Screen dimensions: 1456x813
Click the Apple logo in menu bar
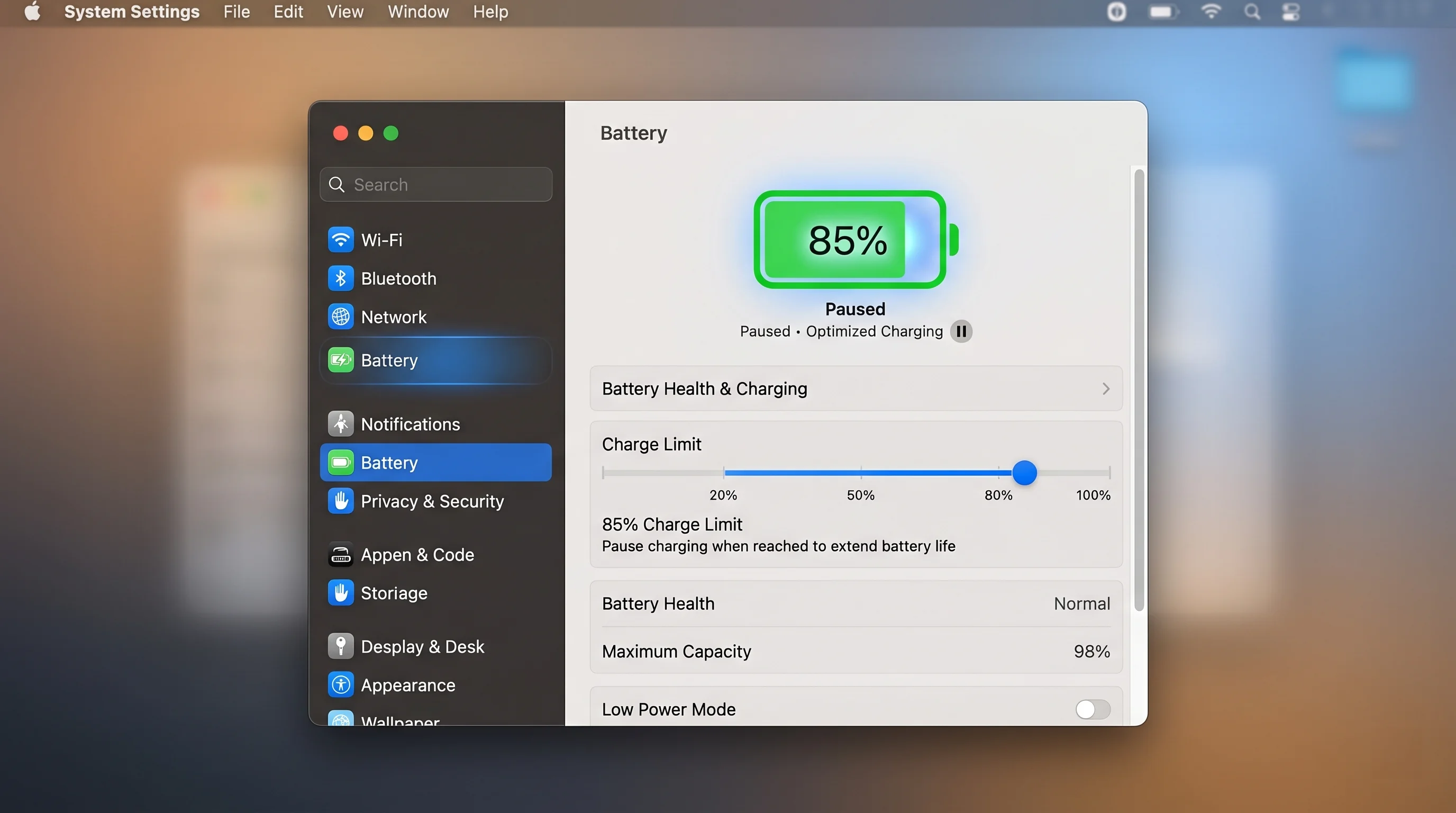pos(32,11)
